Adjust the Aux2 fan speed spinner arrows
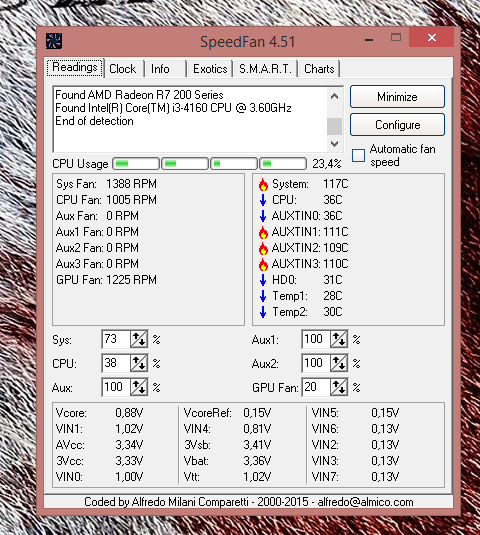Image resolution: width=480 pixels, height=535 pixels. pos(339,363)
